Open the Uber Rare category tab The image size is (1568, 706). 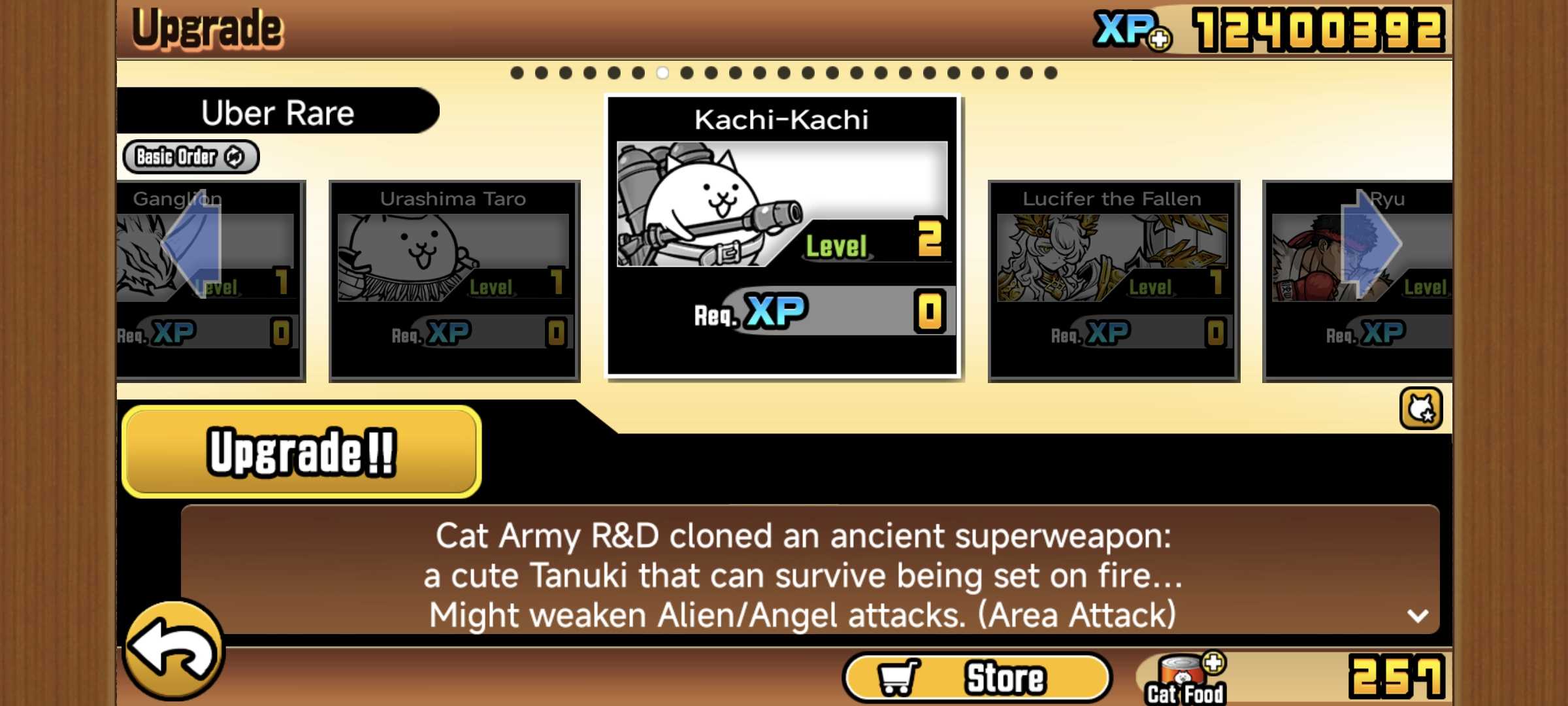pyautogui.click(x=278, y=112)
